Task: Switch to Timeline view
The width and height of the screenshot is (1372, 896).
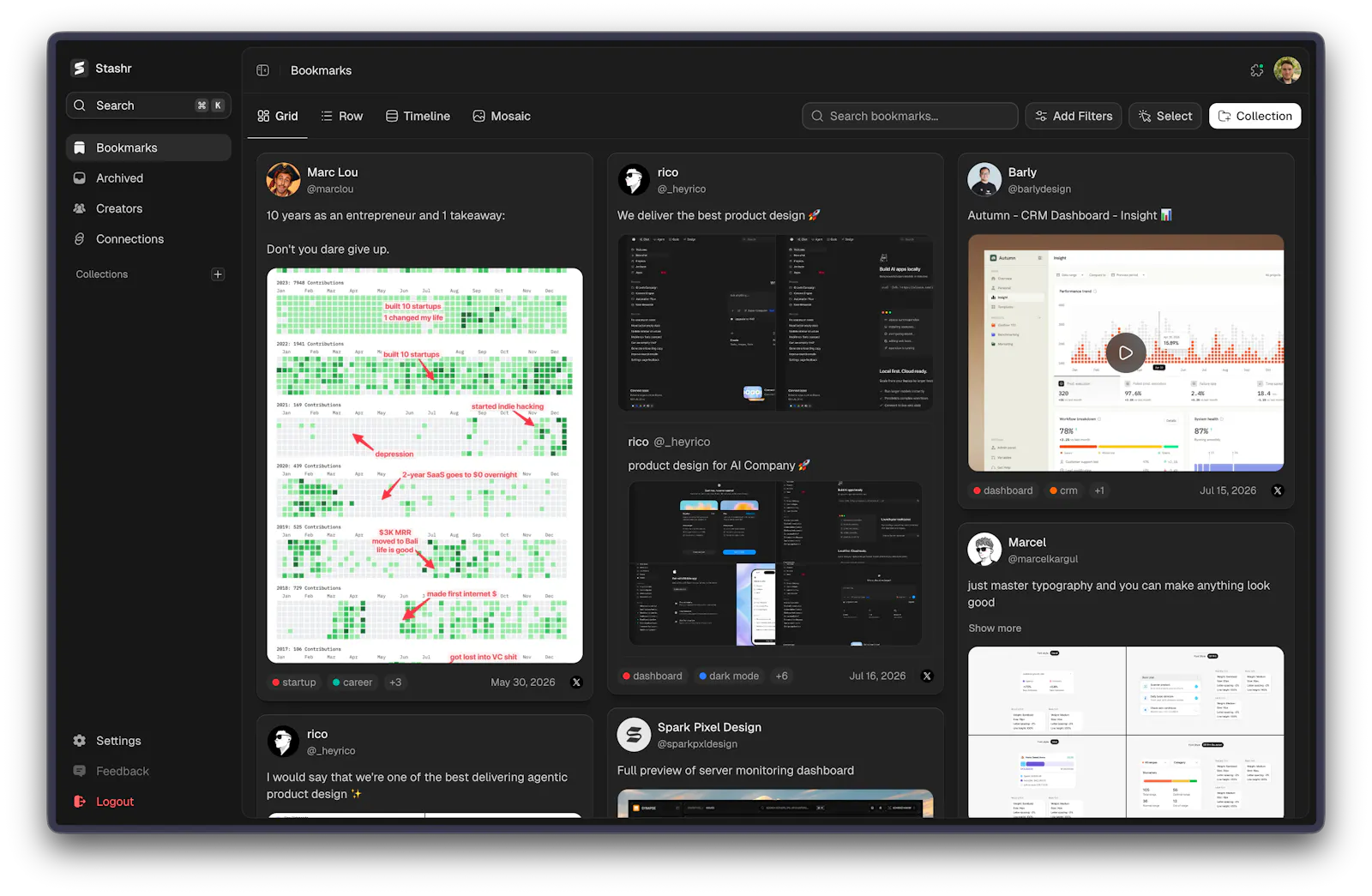Action: 418,116
